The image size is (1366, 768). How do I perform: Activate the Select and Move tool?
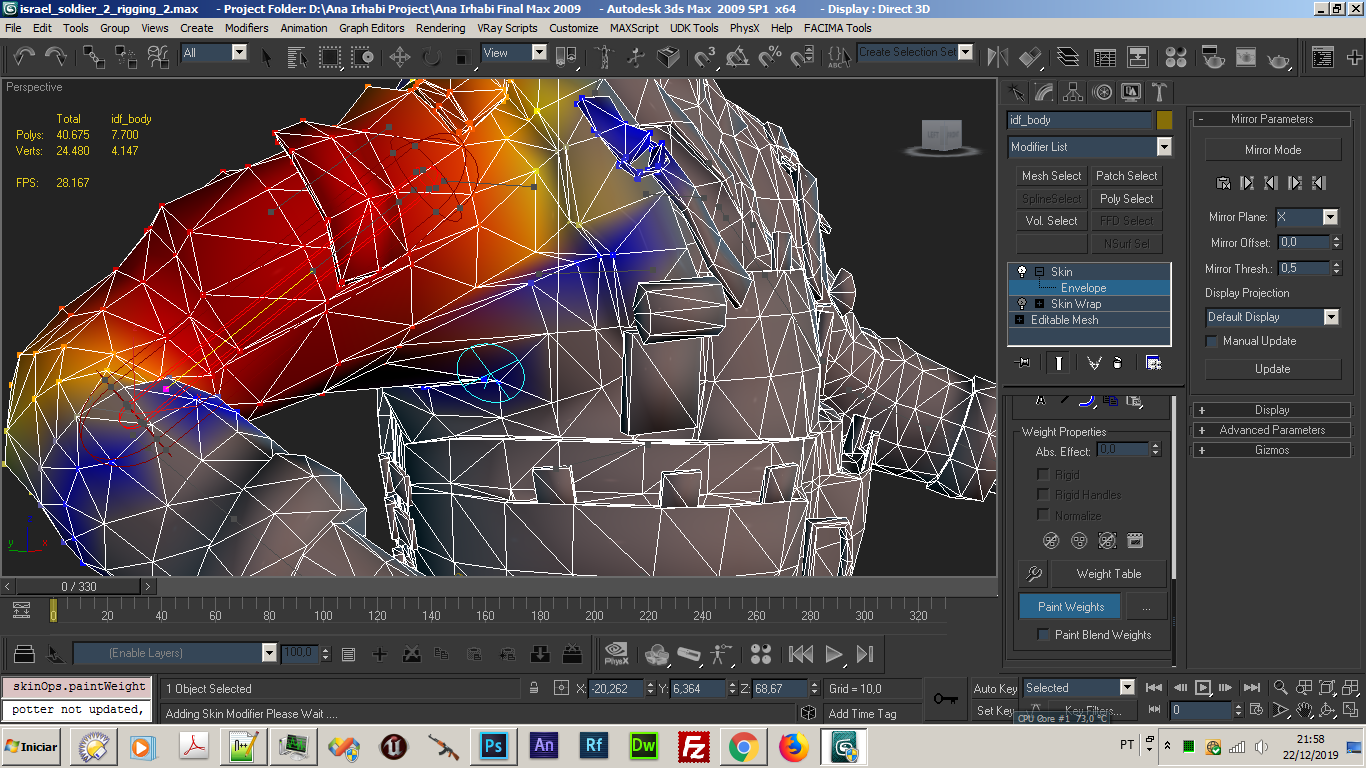click(399, 57)
